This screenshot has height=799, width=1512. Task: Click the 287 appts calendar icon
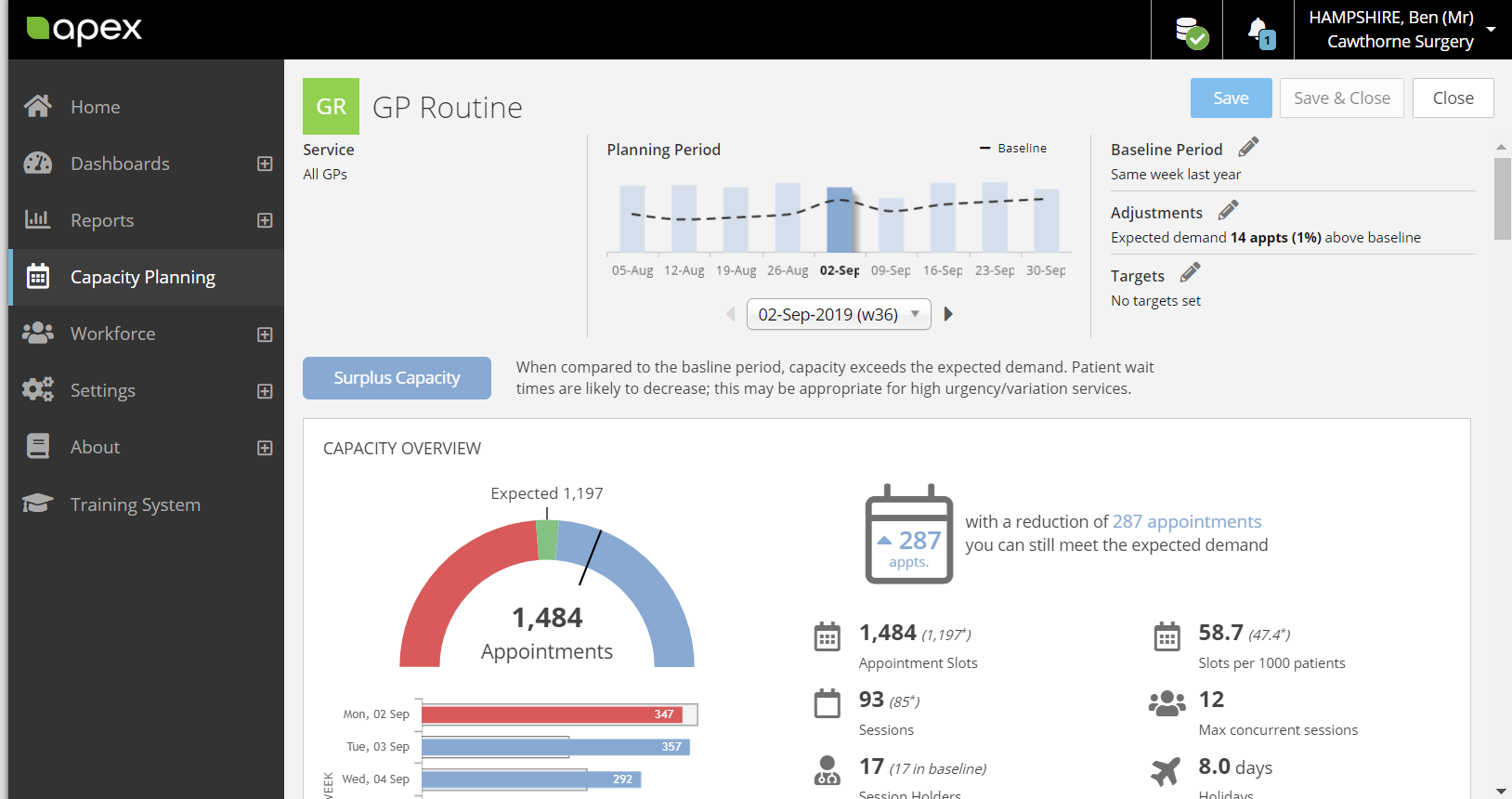pos(909,534)
